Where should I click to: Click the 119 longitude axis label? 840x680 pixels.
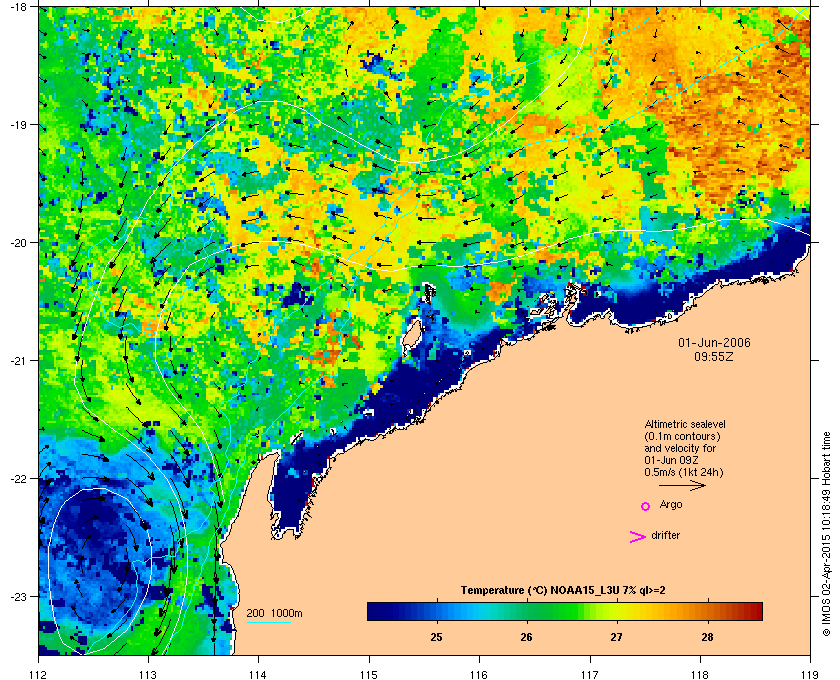click(810, 675)
